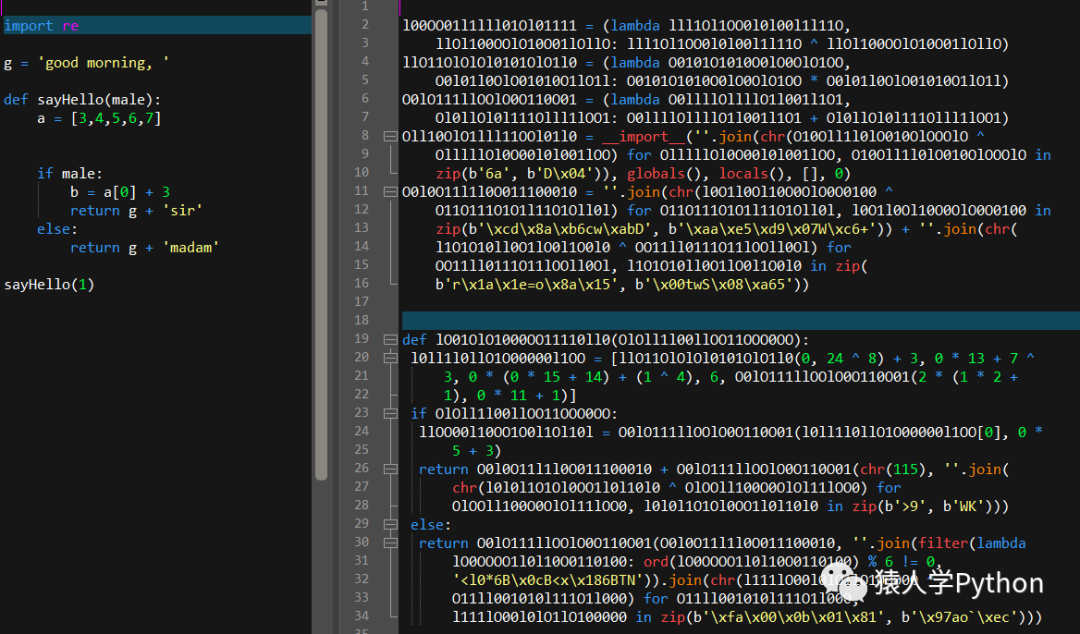
Task: Click the 'def sayHello(male):' definition line
Action: (82, 100)
